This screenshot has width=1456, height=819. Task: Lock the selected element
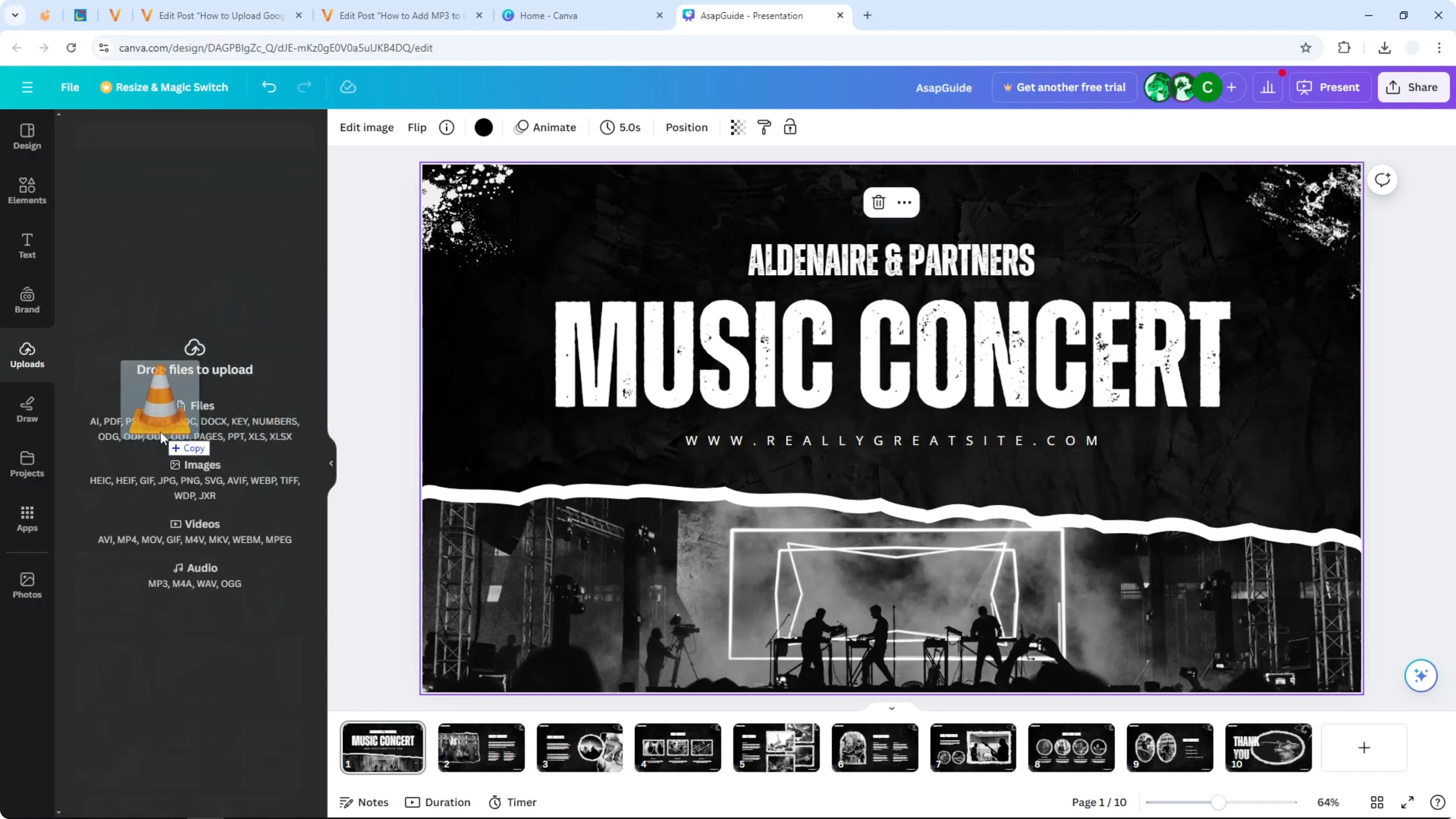790,127
